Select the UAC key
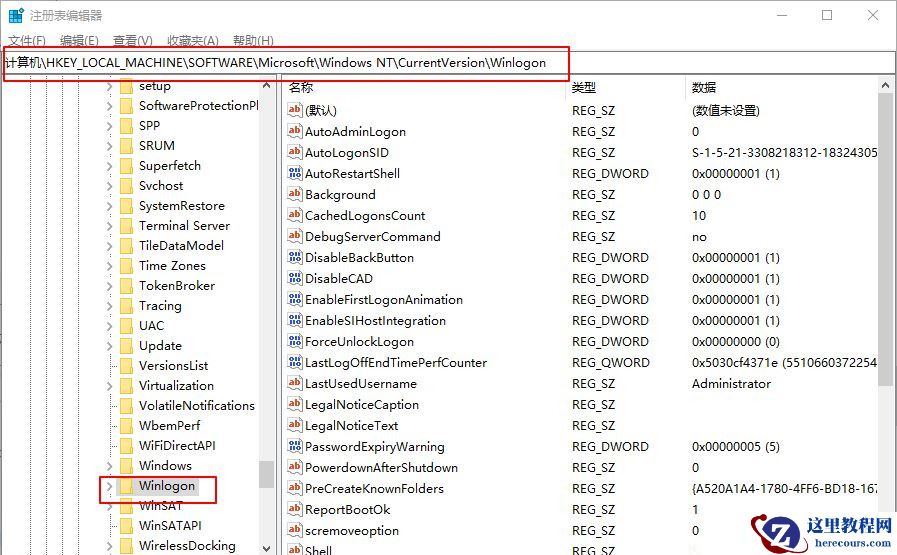The image size is (897, 555). (152, 326)
